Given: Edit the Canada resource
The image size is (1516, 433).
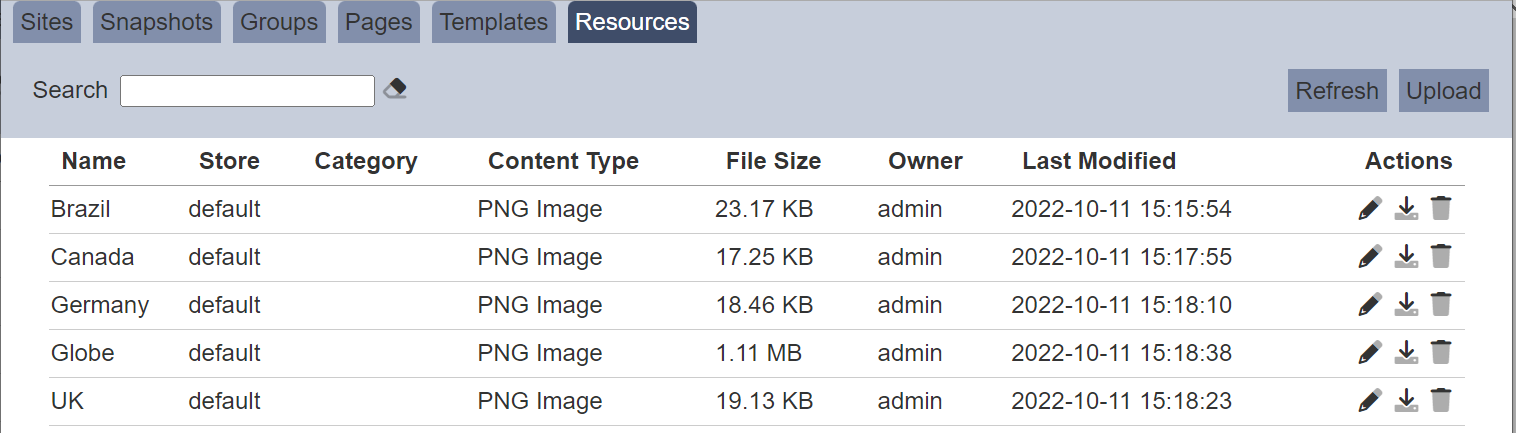Looking at the screenshot, I should pos(1370,257).
